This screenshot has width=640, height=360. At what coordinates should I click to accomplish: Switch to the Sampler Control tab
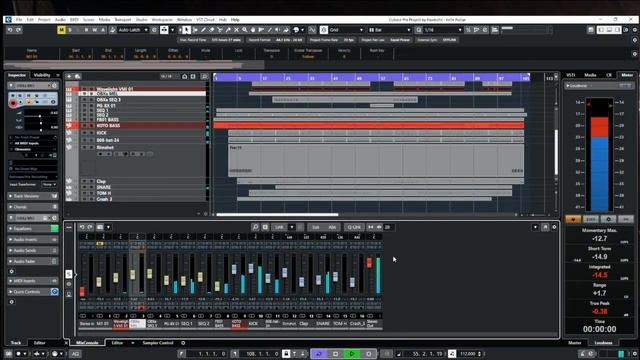pos(158,343)
